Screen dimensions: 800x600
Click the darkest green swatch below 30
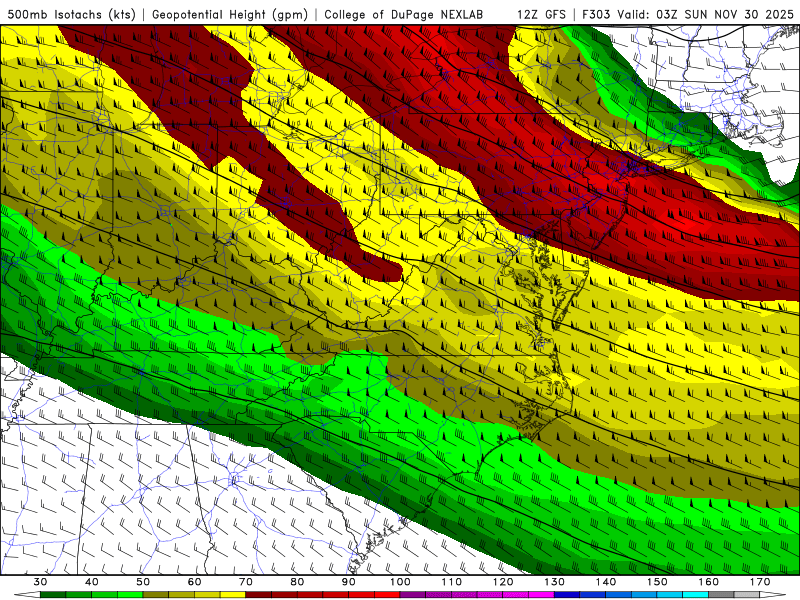[53, 595]
